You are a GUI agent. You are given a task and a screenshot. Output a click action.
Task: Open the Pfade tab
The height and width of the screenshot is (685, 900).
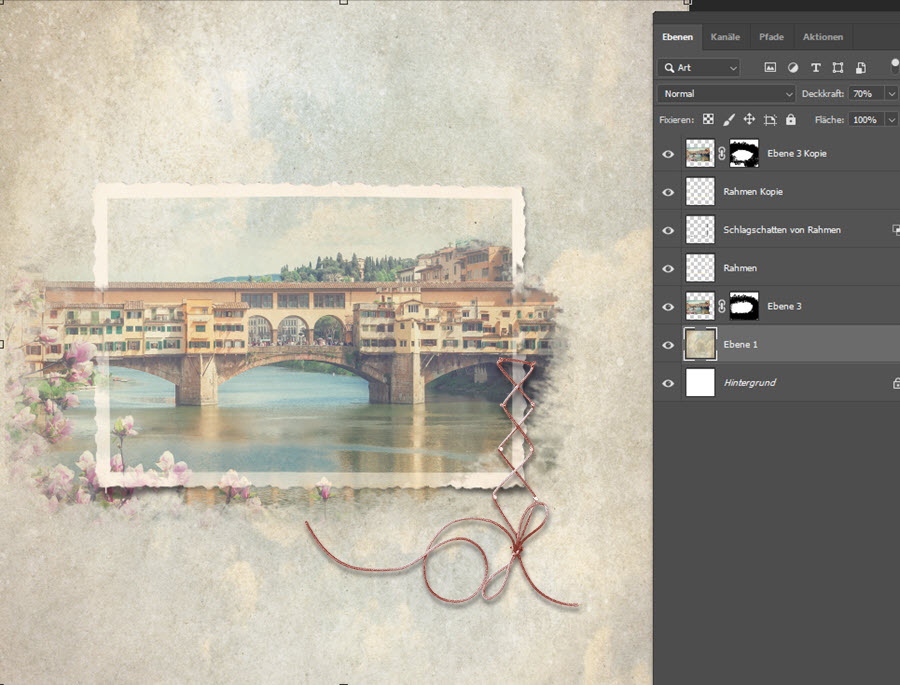(x=771, y=37)
